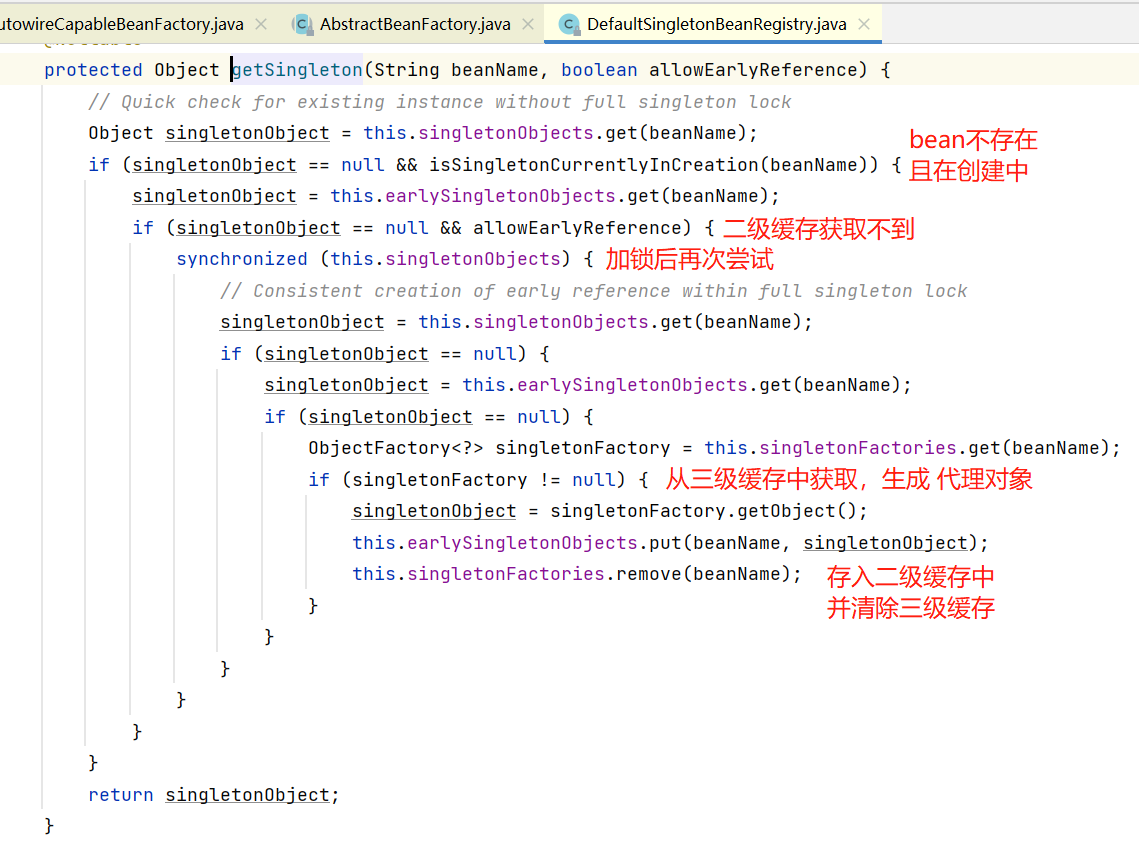Click the return keyword at the bottom

click(x=120, y=795)
